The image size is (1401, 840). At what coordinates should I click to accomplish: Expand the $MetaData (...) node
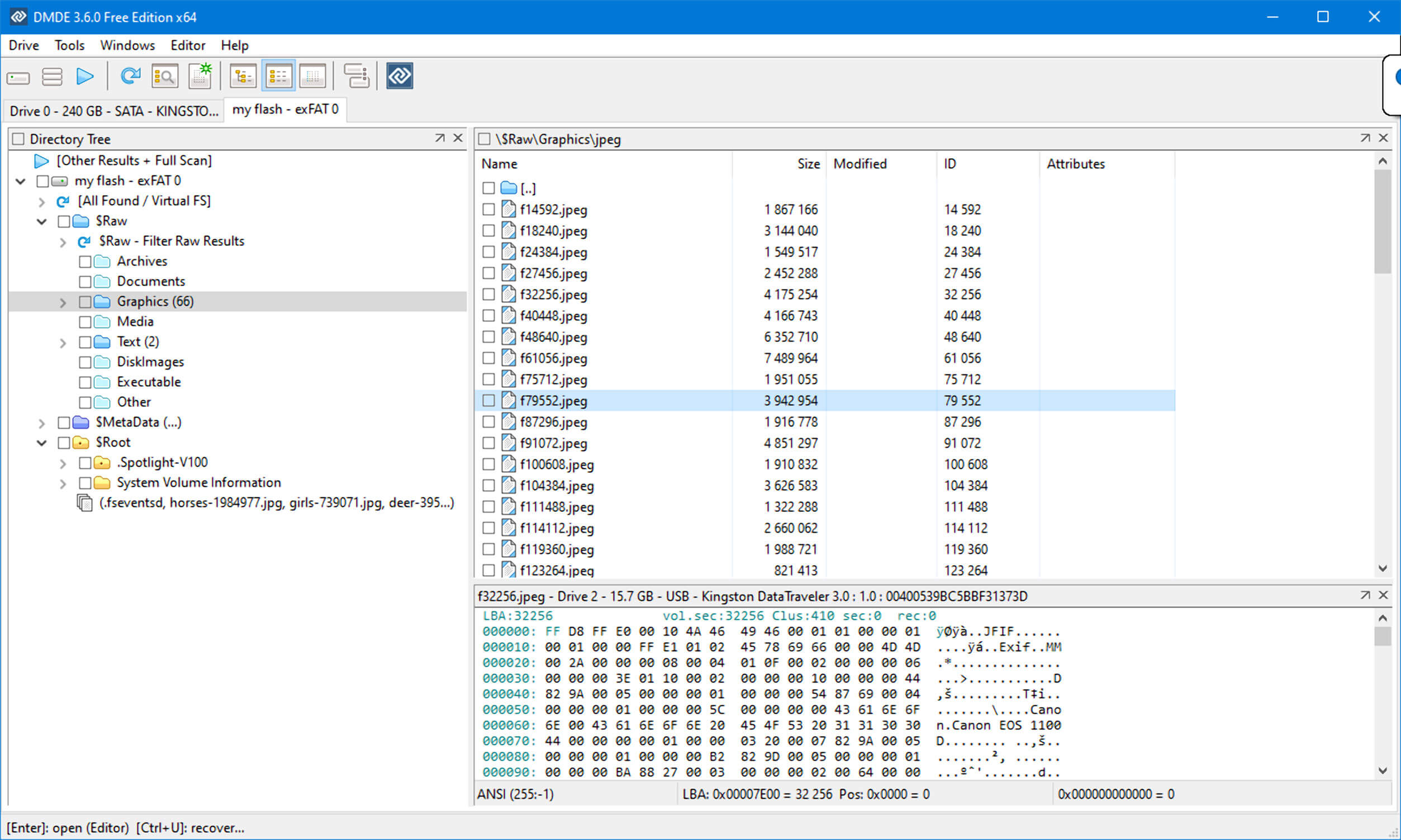(x=41, y=424)
